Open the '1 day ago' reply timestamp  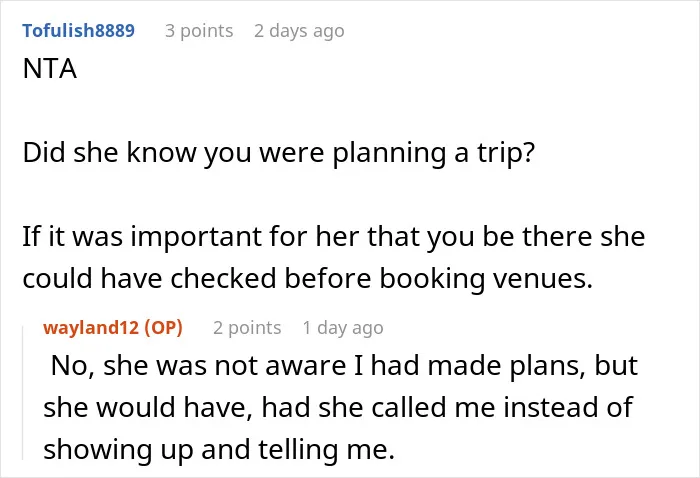pyautogui.click(x=343, y=328)
